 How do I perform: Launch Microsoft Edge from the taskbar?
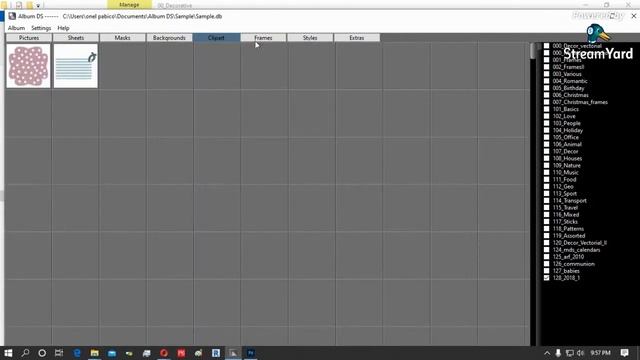[77, 353]
